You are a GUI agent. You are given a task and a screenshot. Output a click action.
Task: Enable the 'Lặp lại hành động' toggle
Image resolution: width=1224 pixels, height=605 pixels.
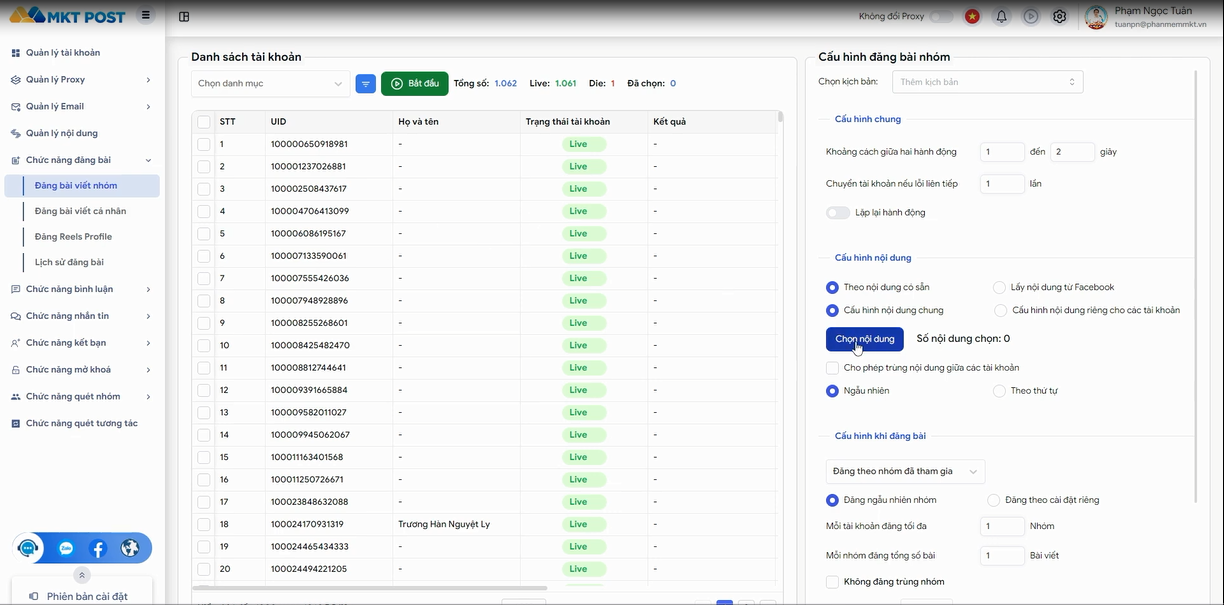point(837,213)
